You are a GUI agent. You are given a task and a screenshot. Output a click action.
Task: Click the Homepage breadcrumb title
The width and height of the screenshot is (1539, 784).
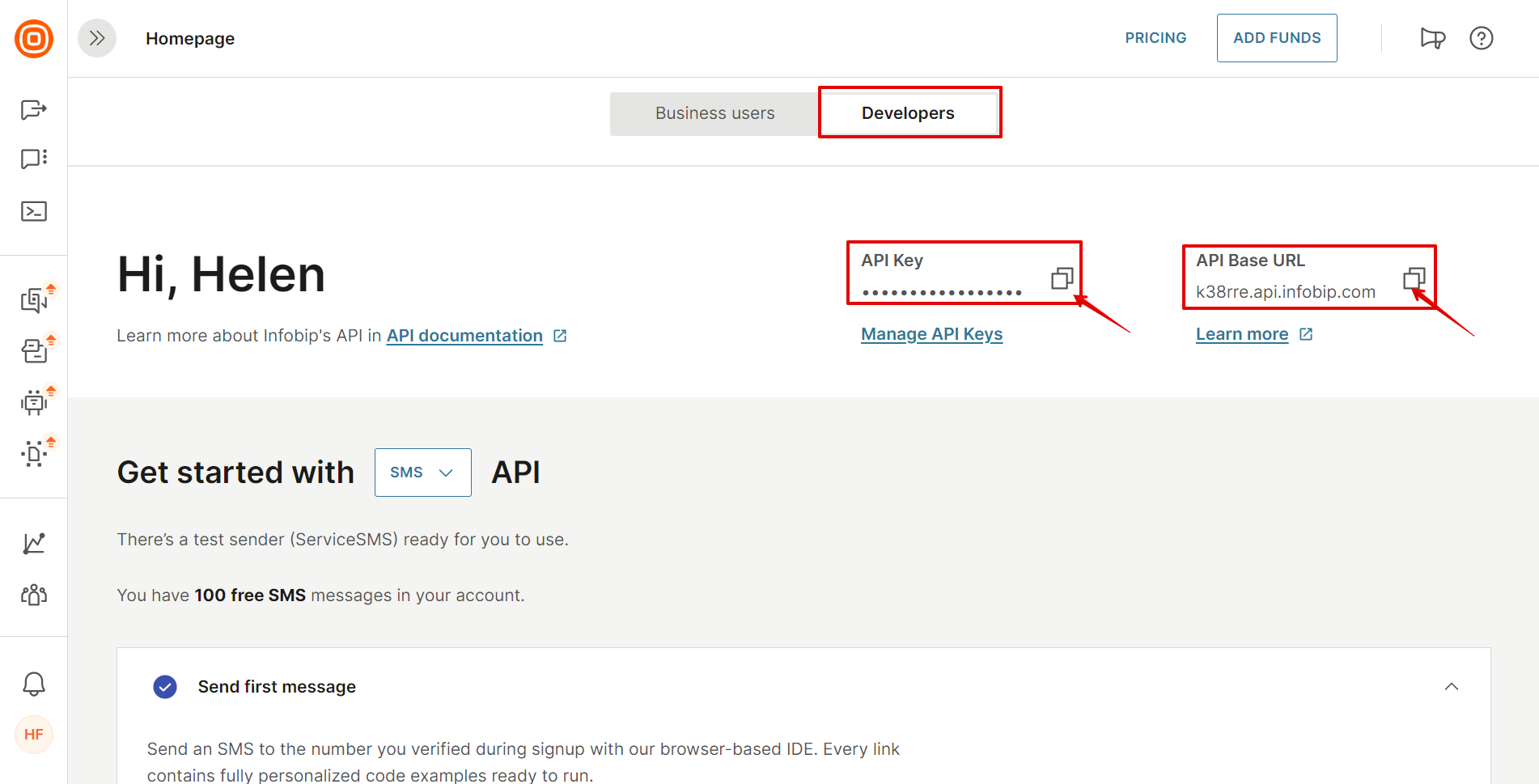(190, 39)
